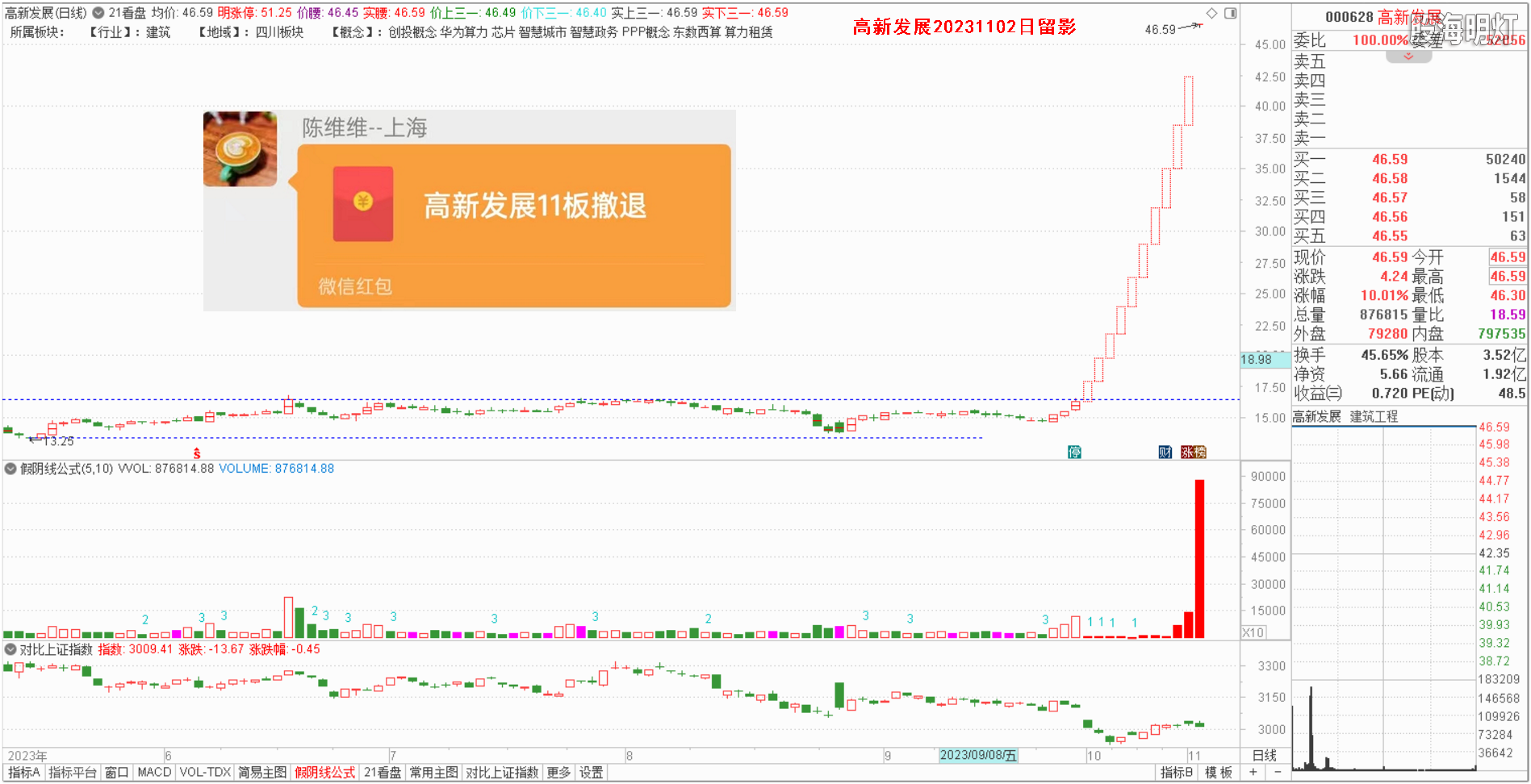Click the 买四 price 46.56 row
The width and height of the screenshot is (1531, 784).
[x=1409, y=217]
